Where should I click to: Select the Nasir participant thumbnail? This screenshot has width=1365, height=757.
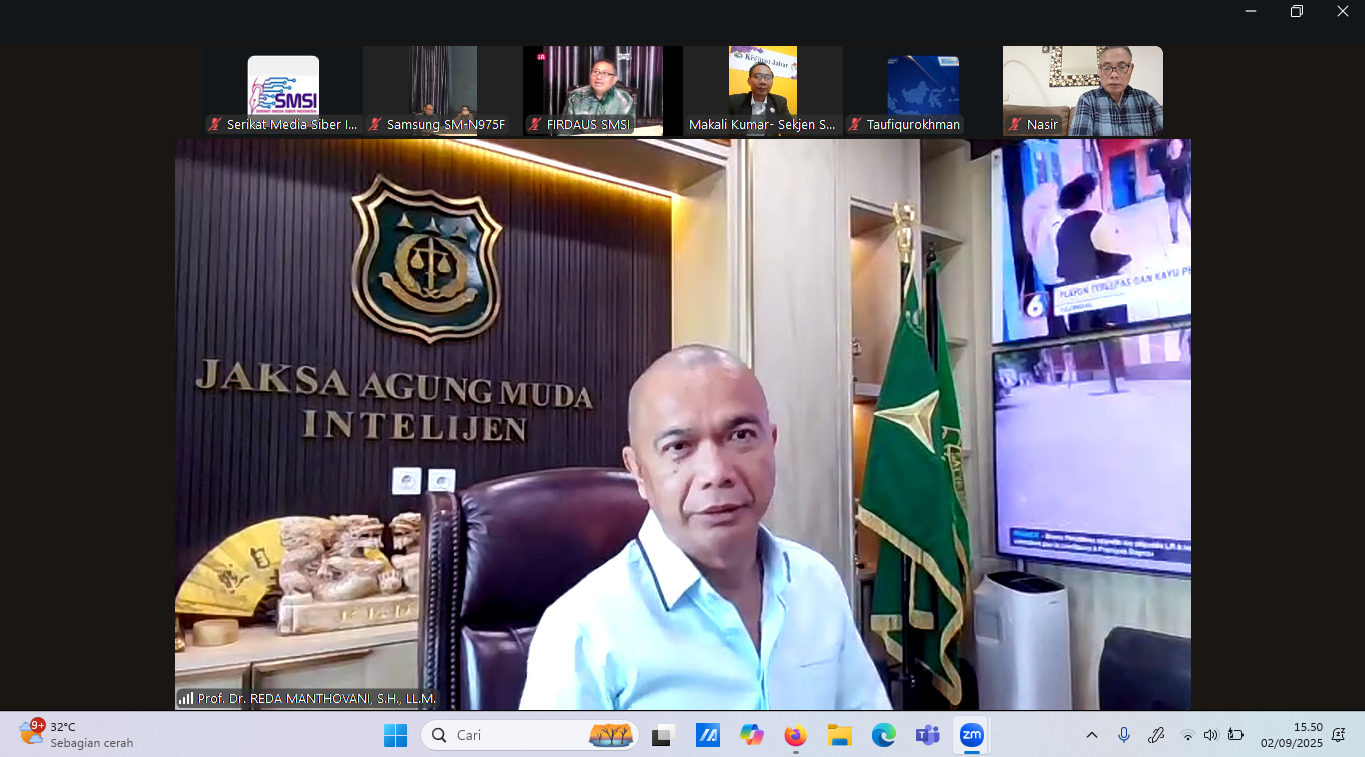(1082, 91)
